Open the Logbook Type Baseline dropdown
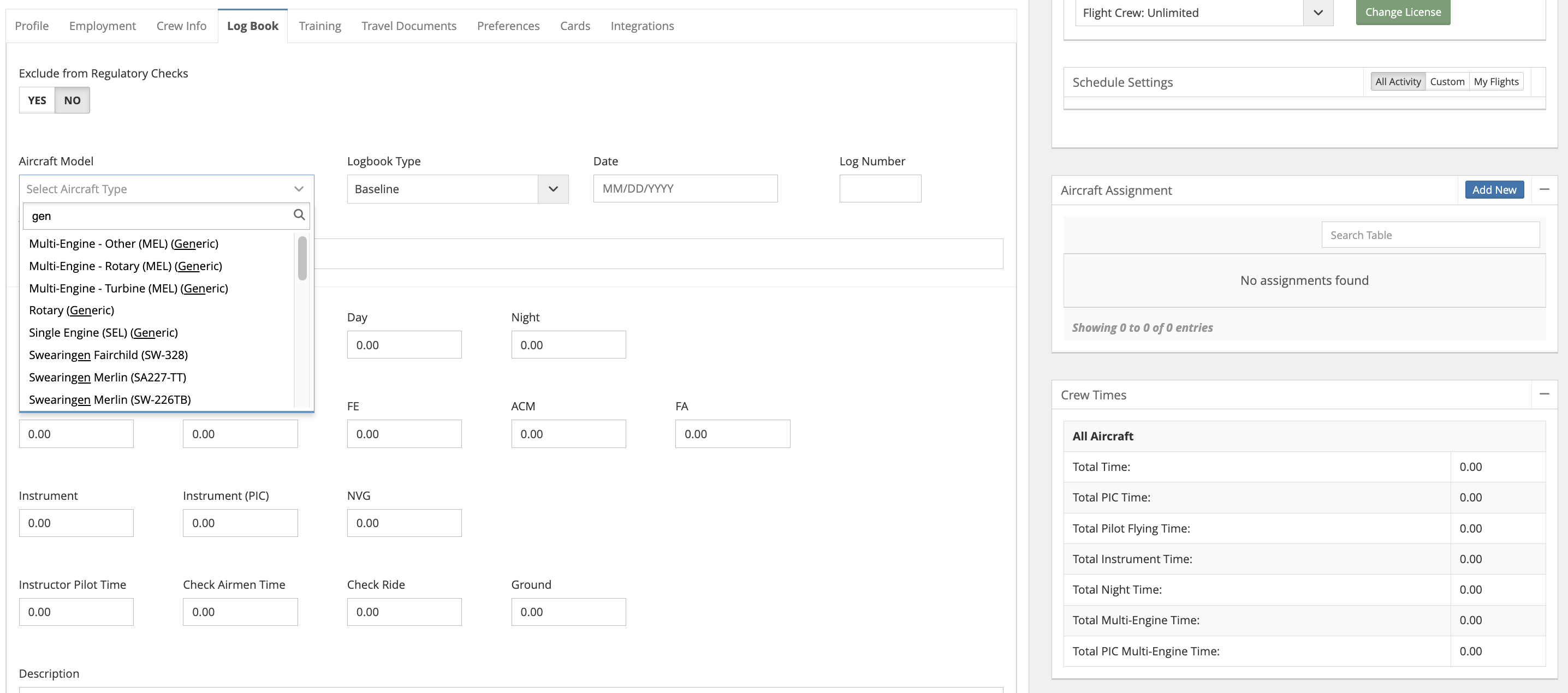Screen dimensions: 1568x693 (x=458, y=189)
